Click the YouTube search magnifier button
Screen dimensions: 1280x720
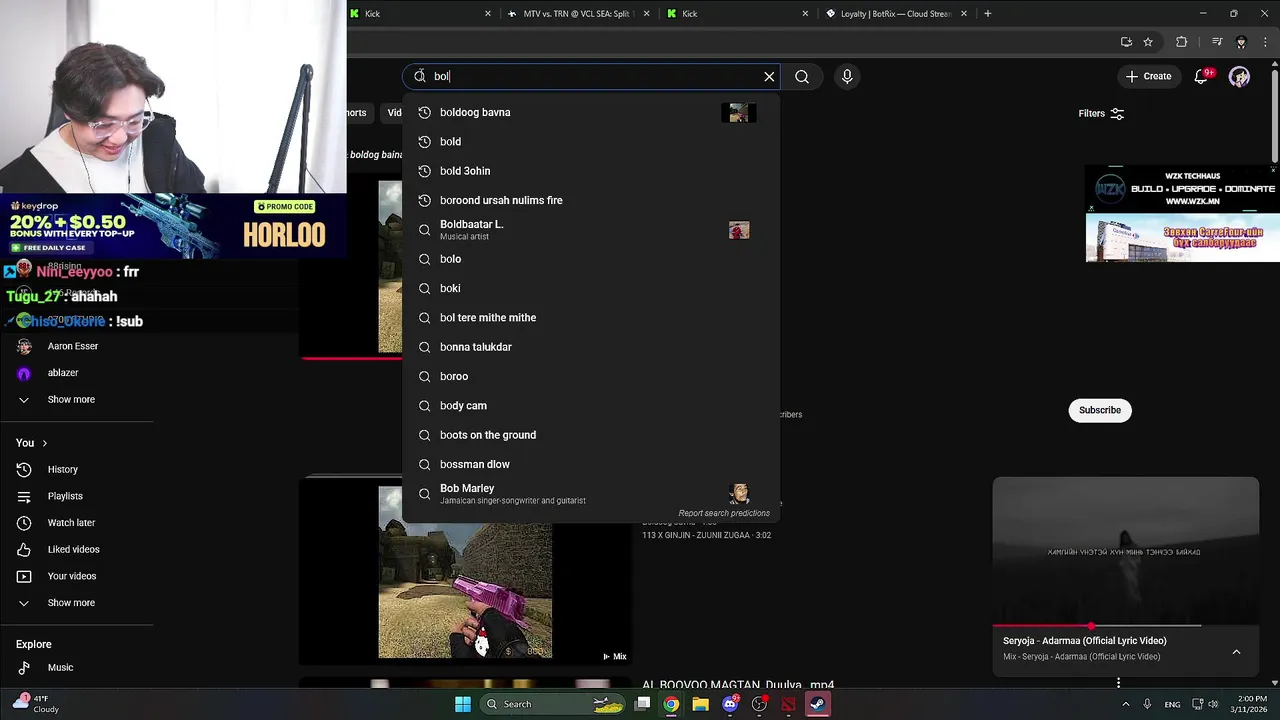click(x=802, y=76)
